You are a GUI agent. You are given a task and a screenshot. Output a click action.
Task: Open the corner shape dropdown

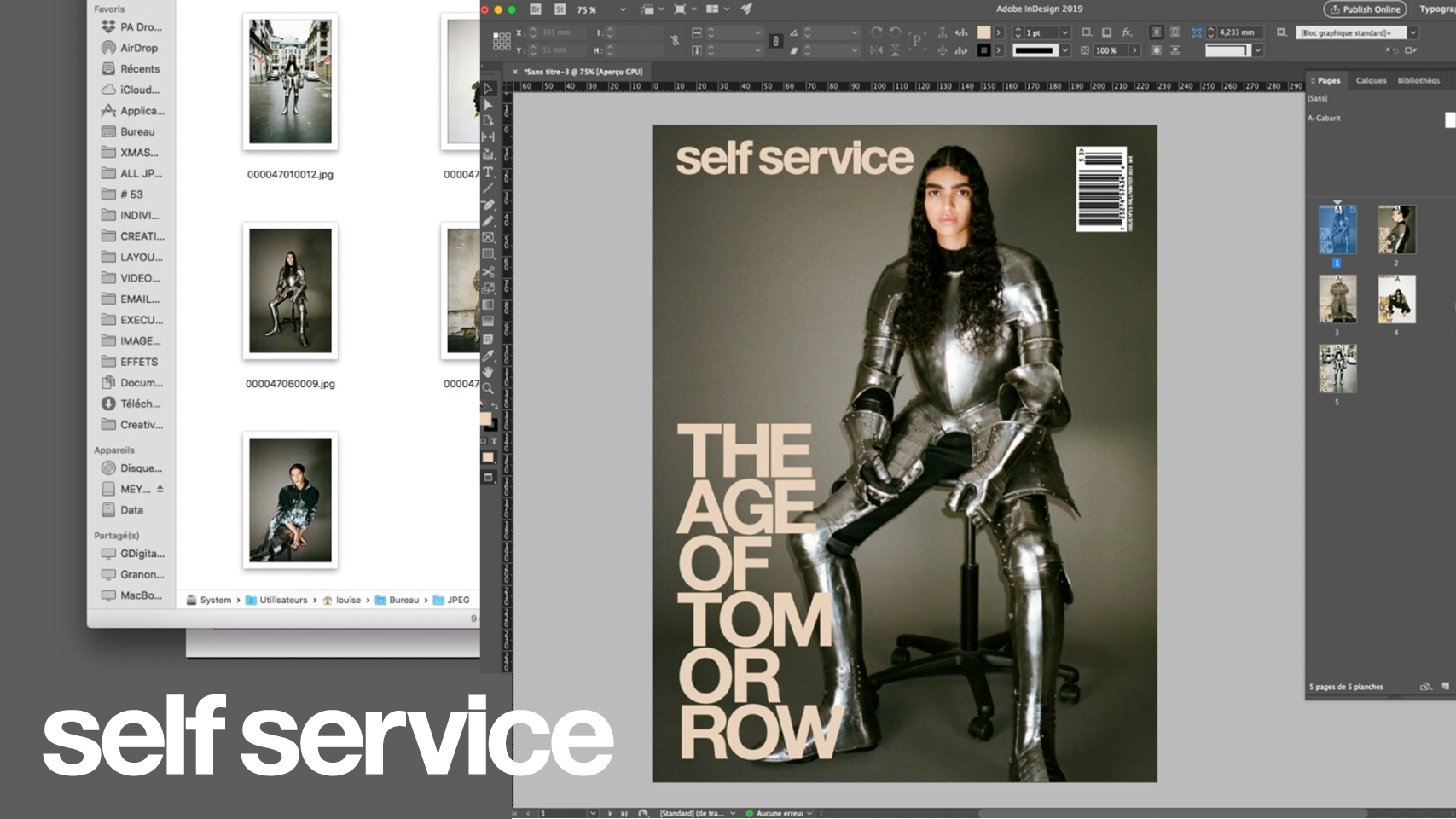[1257, 50]
